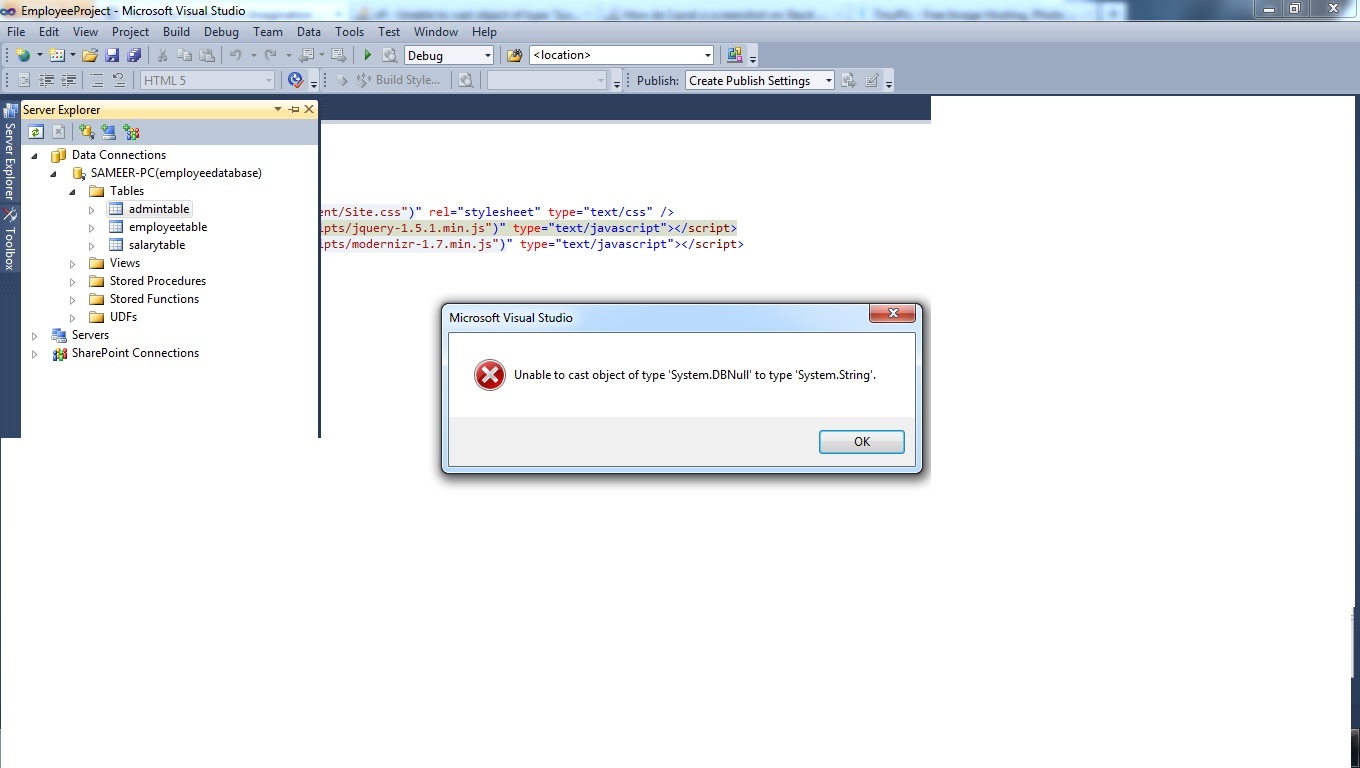Select the Views folder

pyautogui.click(x=125, y=263)
